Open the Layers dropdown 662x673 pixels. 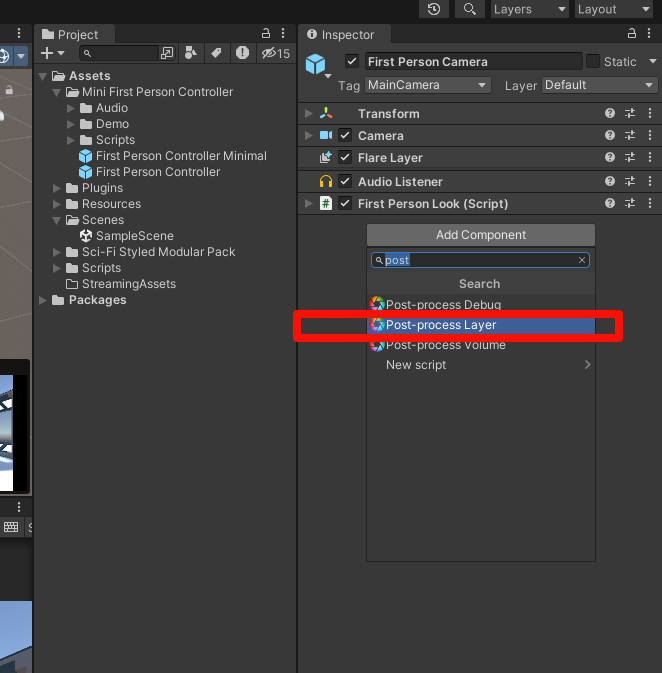pyautogui.click(x=530, y=9)
